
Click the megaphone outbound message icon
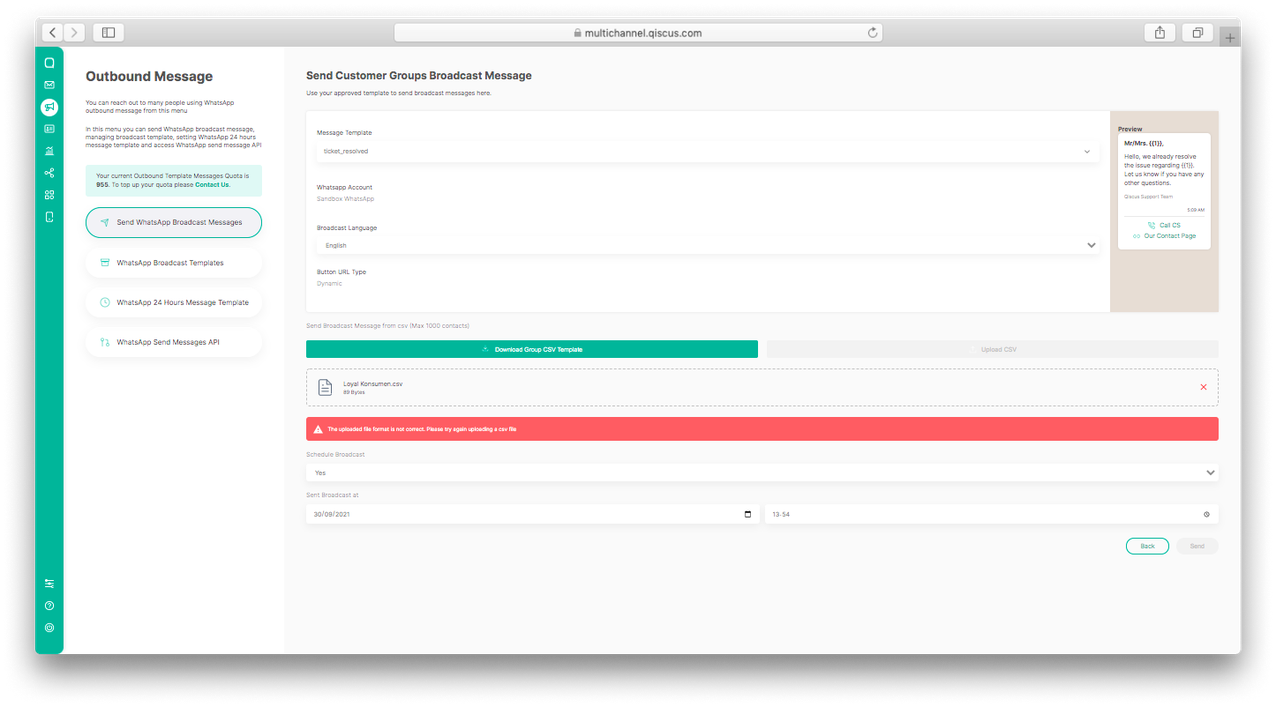coord(48,107)
